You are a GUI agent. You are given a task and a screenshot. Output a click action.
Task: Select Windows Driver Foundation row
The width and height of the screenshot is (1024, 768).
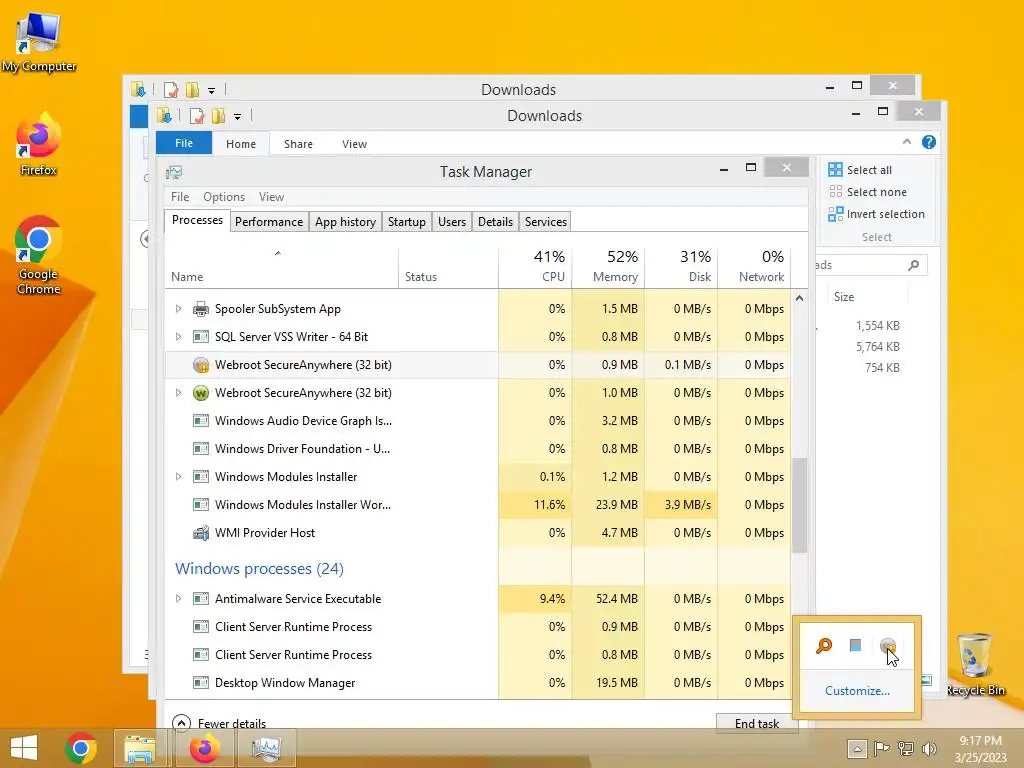(477, 449)
